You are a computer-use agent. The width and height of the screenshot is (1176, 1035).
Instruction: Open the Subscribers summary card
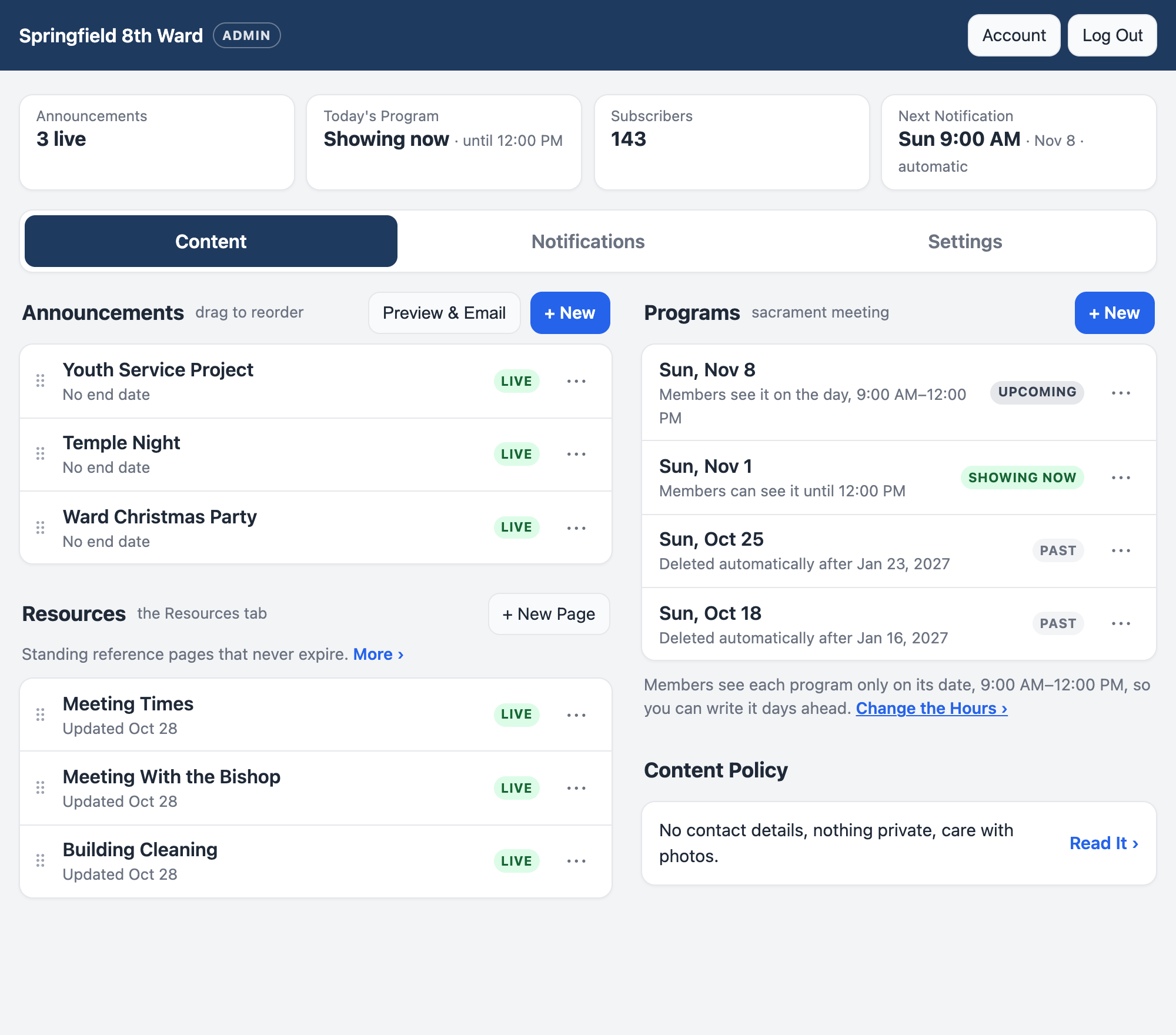[x=731, y=142]
